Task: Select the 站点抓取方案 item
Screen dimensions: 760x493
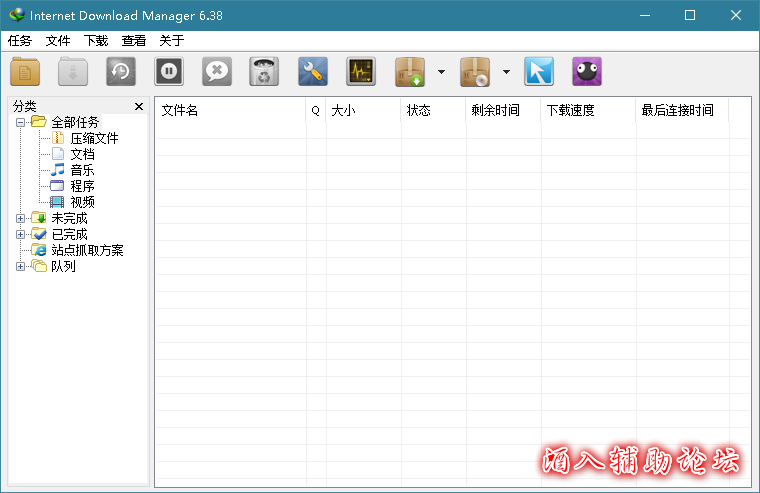Action: click(x=87, y=250)
